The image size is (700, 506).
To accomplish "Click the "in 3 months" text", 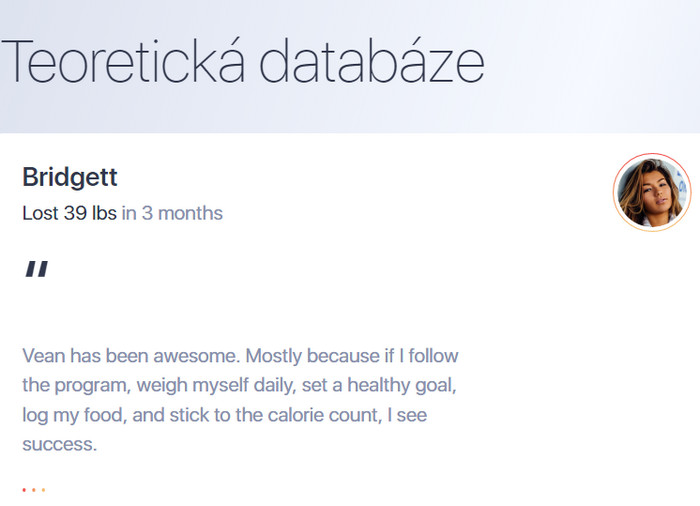I will (x=172, y=213).
